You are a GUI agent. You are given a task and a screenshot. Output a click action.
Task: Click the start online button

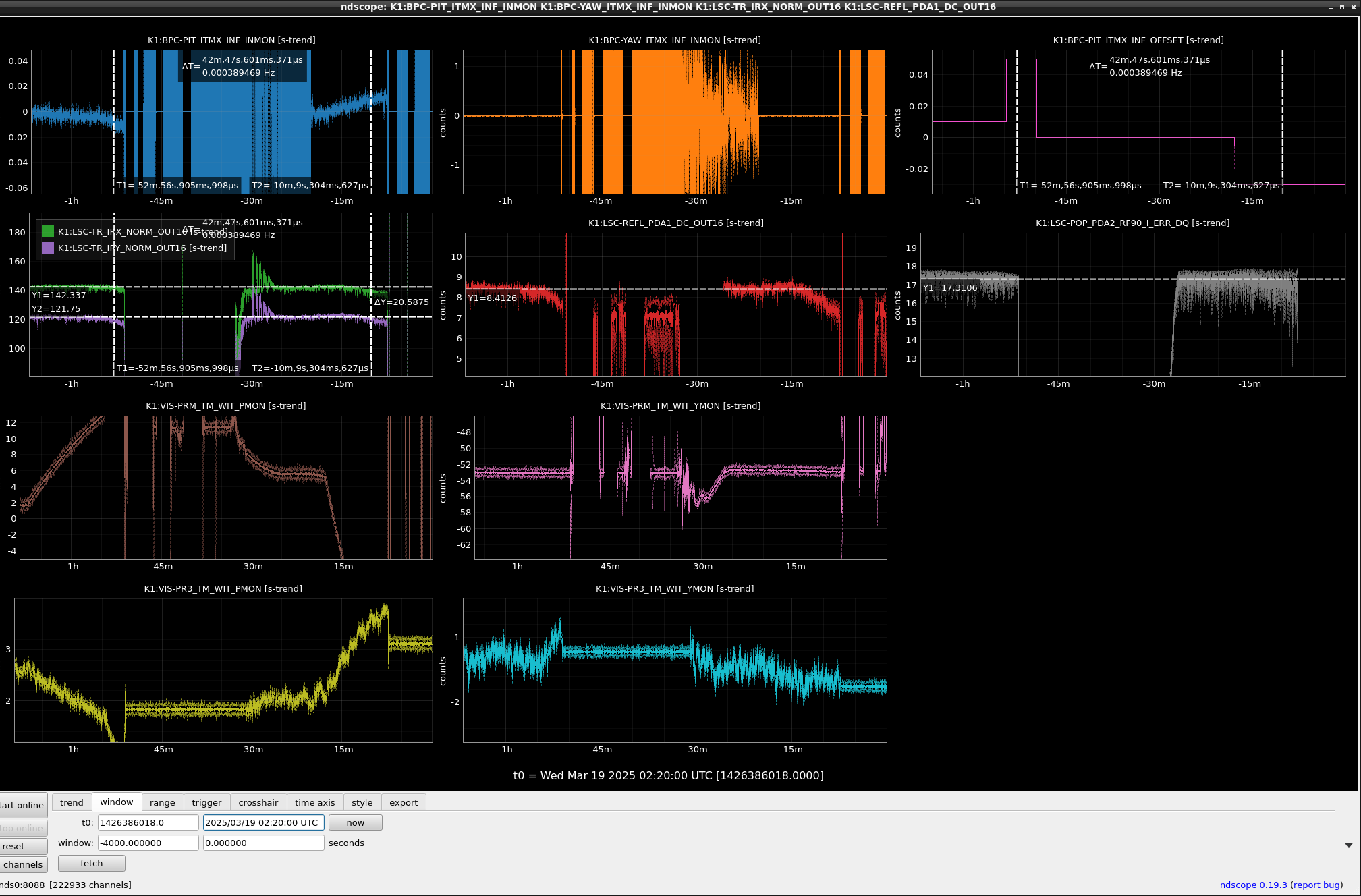pos(22,805)
